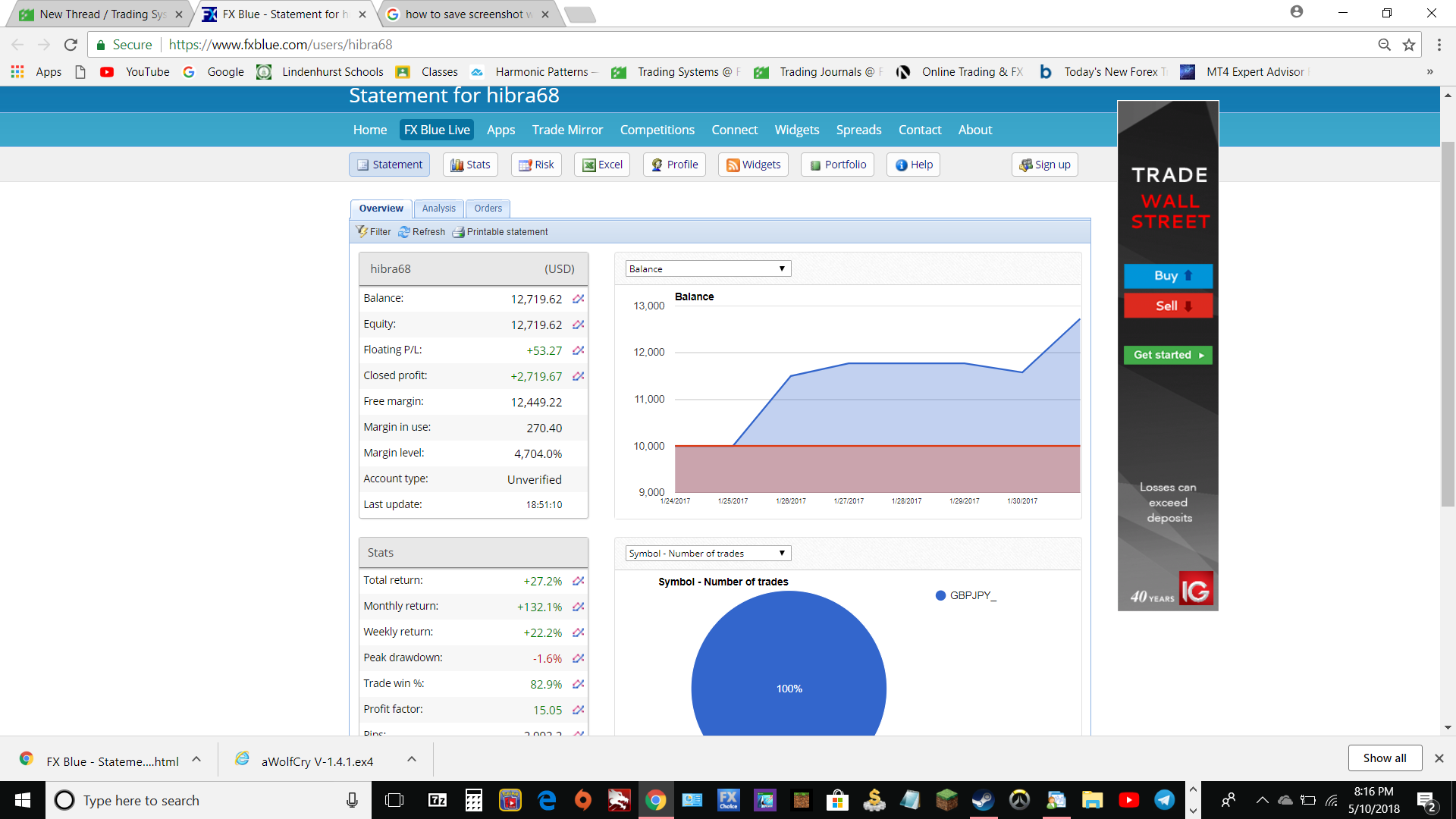Click the page vertical scrollbar thumb
The width and height of the screenshot is (1456, 819).
click(x=1448, y=324)
